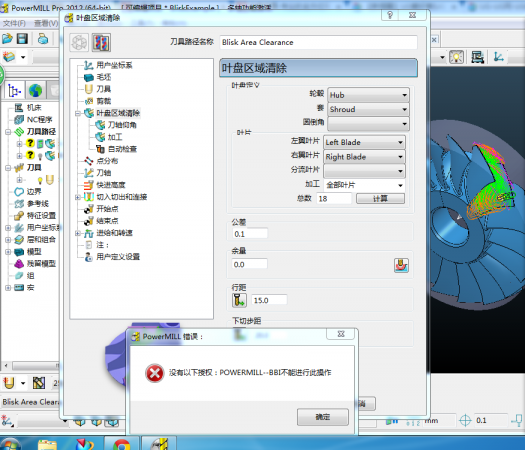Click the stepover tool icon beside 15.0
The width and height of the screenshot is (525, 450).
pos(239,300)
